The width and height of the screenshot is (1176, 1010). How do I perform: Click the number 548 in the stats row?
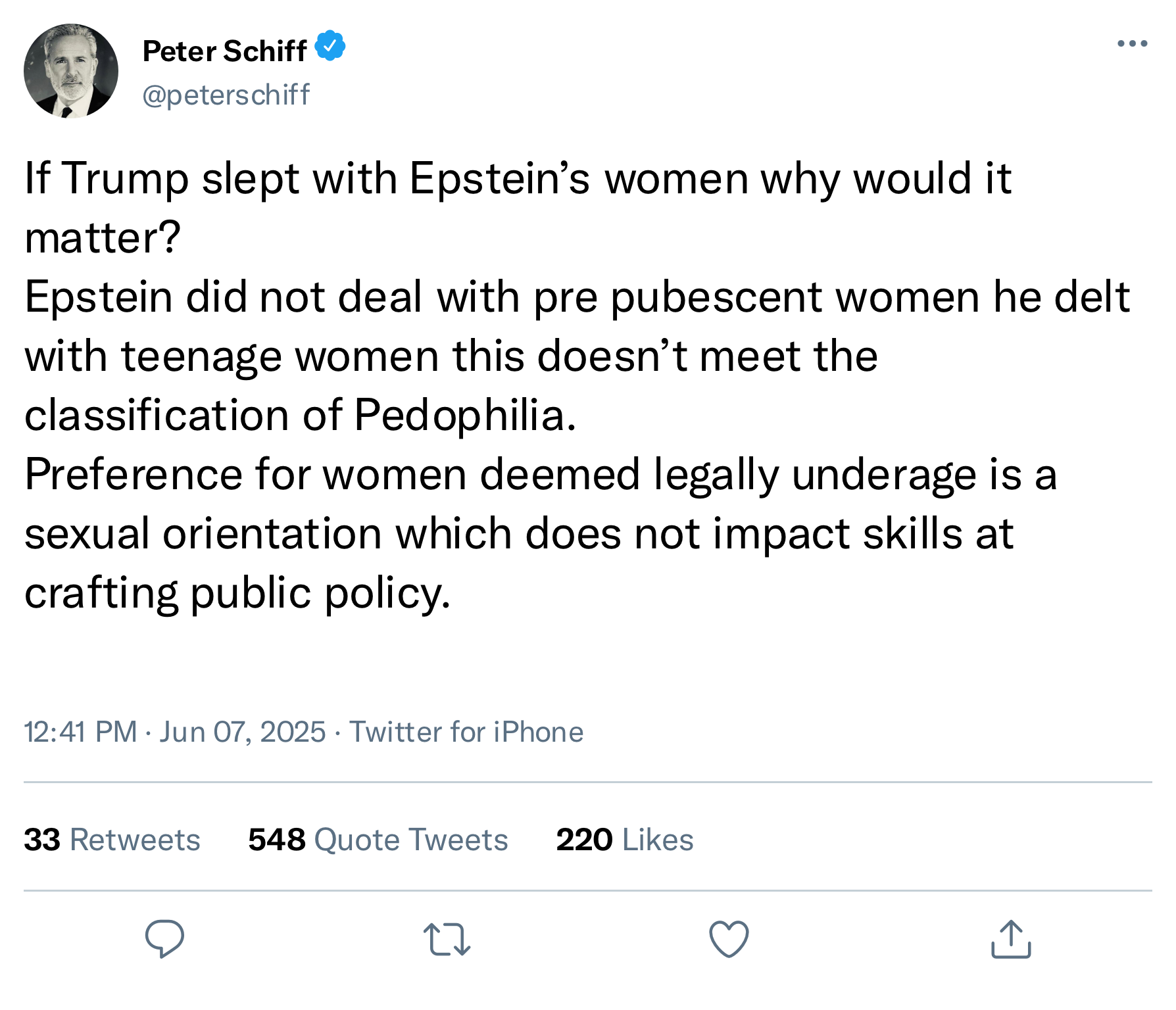pos(276,840)
